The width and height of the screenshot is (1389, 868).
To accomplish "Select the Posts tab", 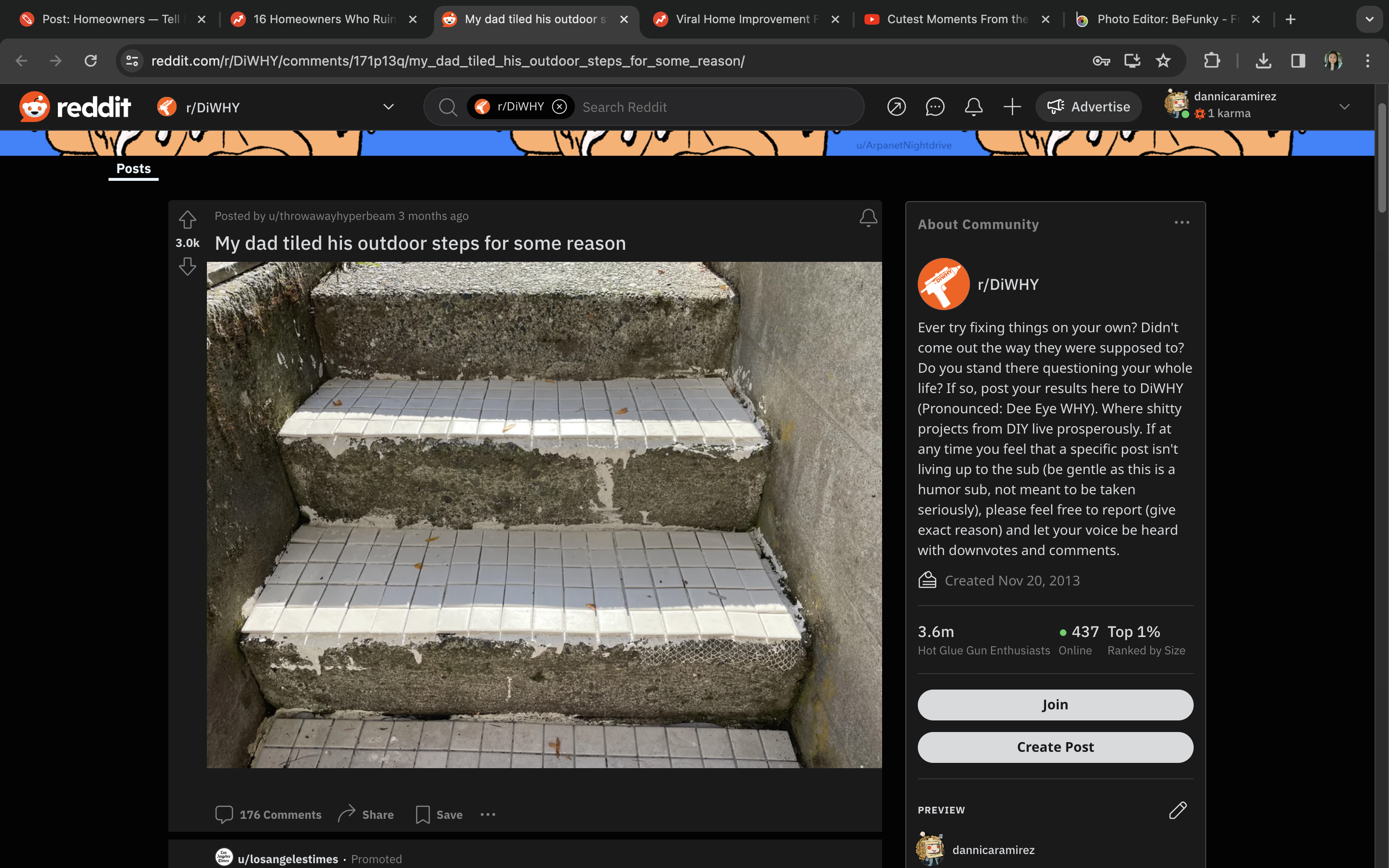I will (x=133, y=169).
